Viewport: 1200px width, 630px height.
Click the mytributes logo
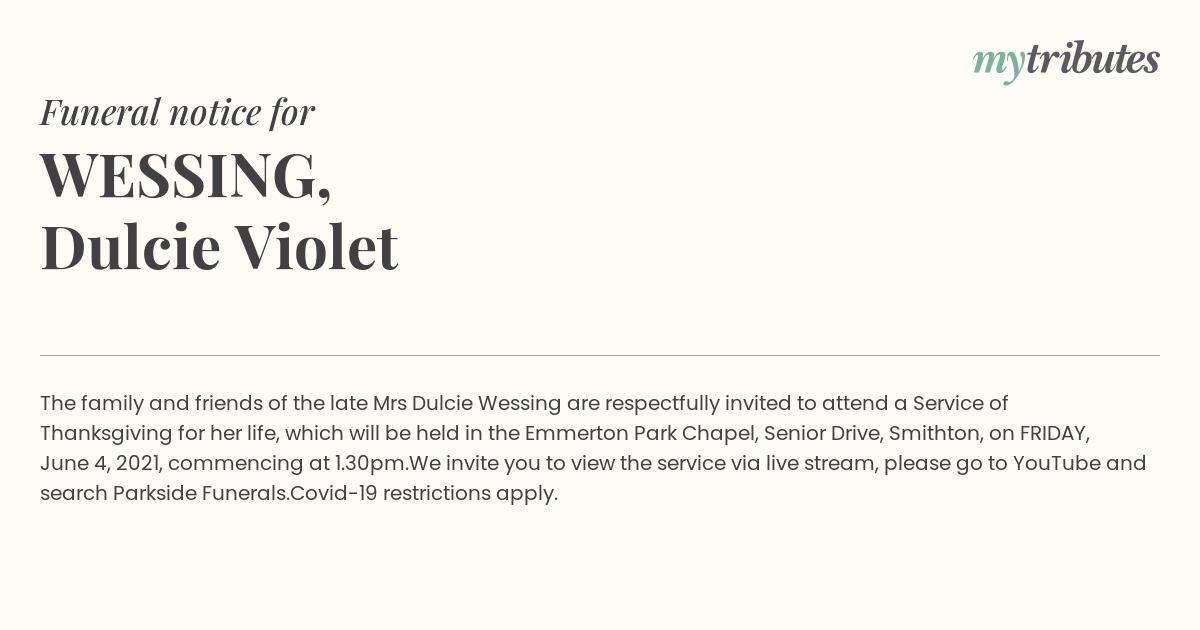coord(1066,61)
